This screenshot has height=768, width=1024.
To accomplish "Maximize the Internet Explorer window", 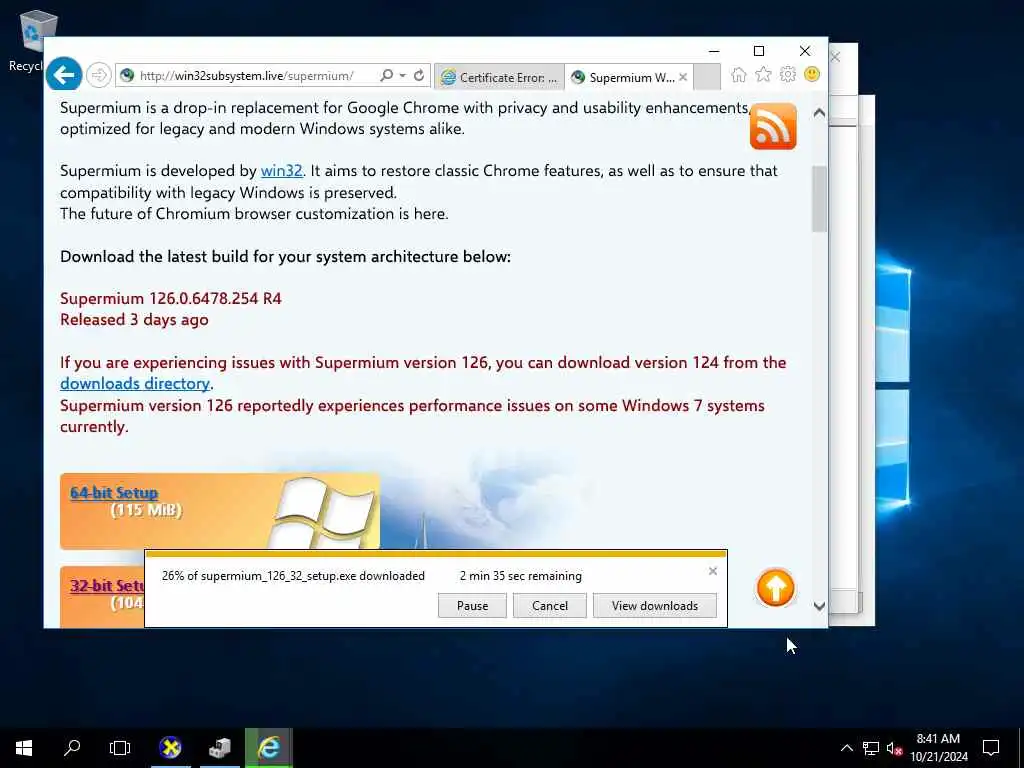I will click(x=759, y=51).
